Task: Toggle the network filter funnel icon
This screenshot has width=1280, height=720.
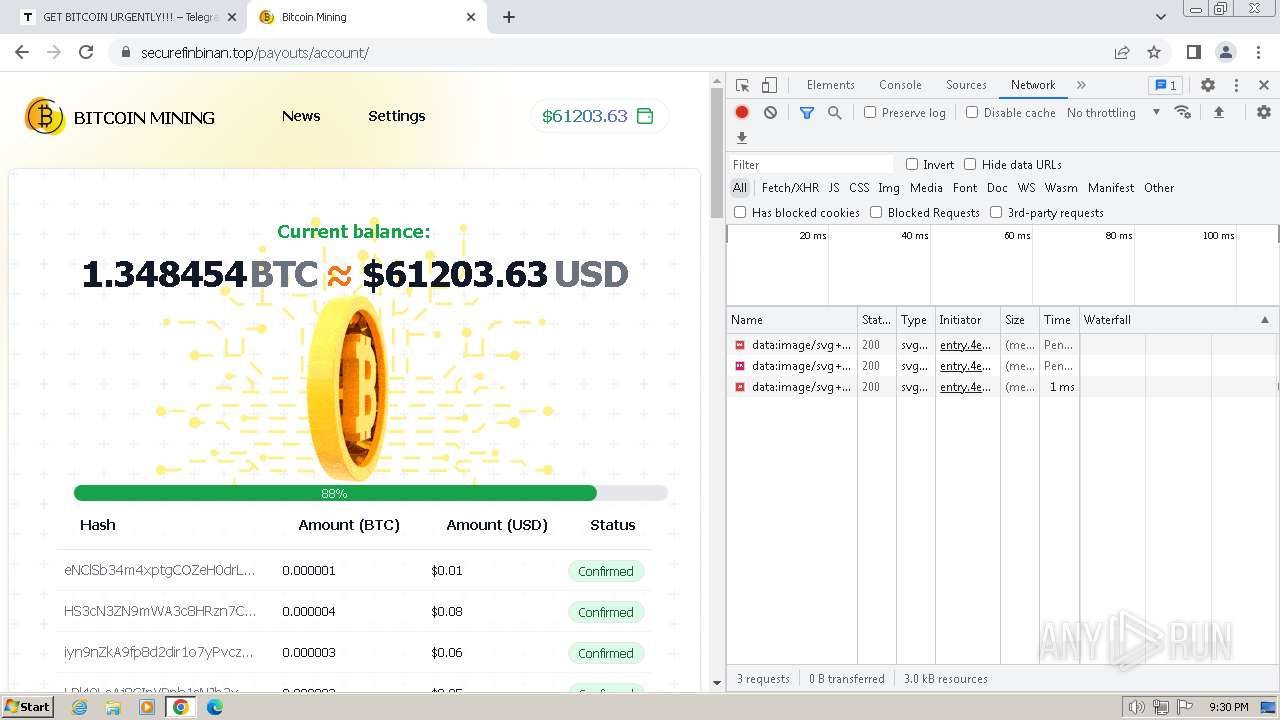Action: pyautogui.click(x=807, y=113)
